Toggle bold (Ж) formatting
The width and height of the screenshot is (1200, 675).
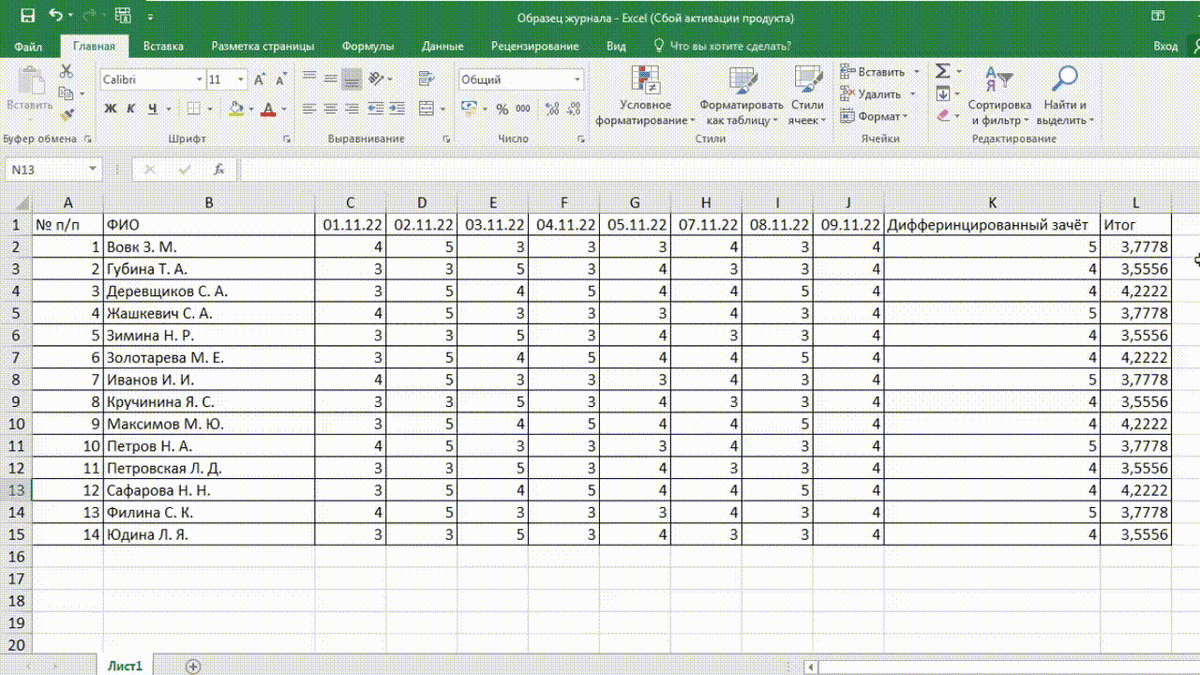[x=111, y=109]
